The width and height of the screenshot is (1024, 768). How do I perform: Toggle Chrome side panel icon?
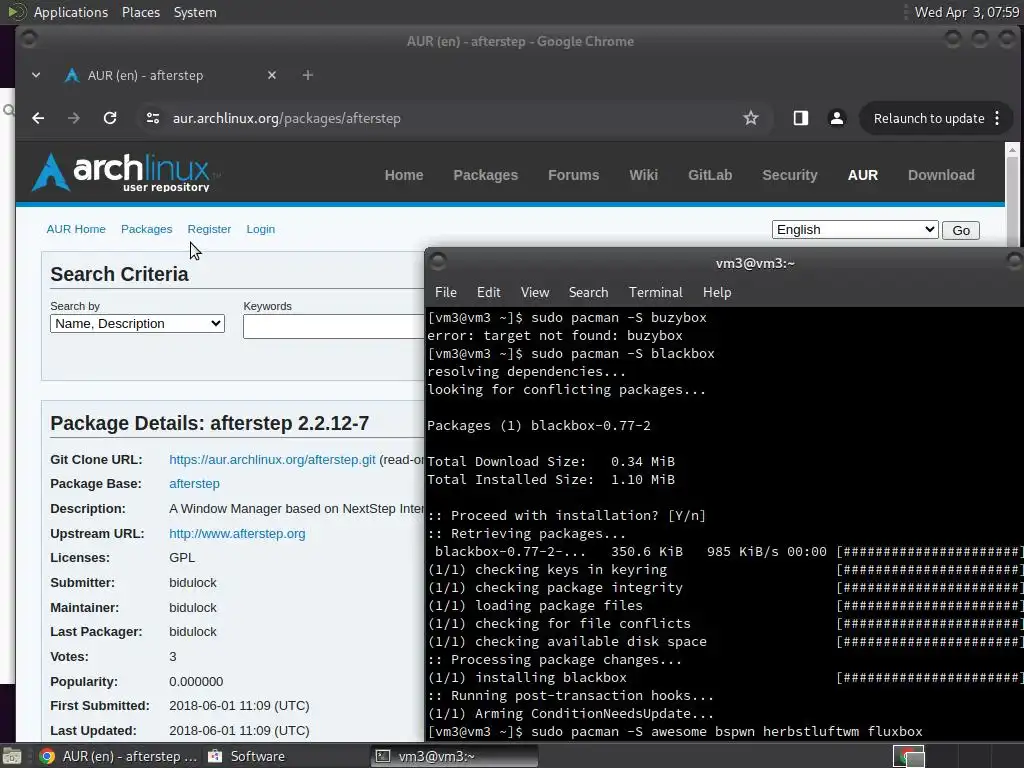801,118
